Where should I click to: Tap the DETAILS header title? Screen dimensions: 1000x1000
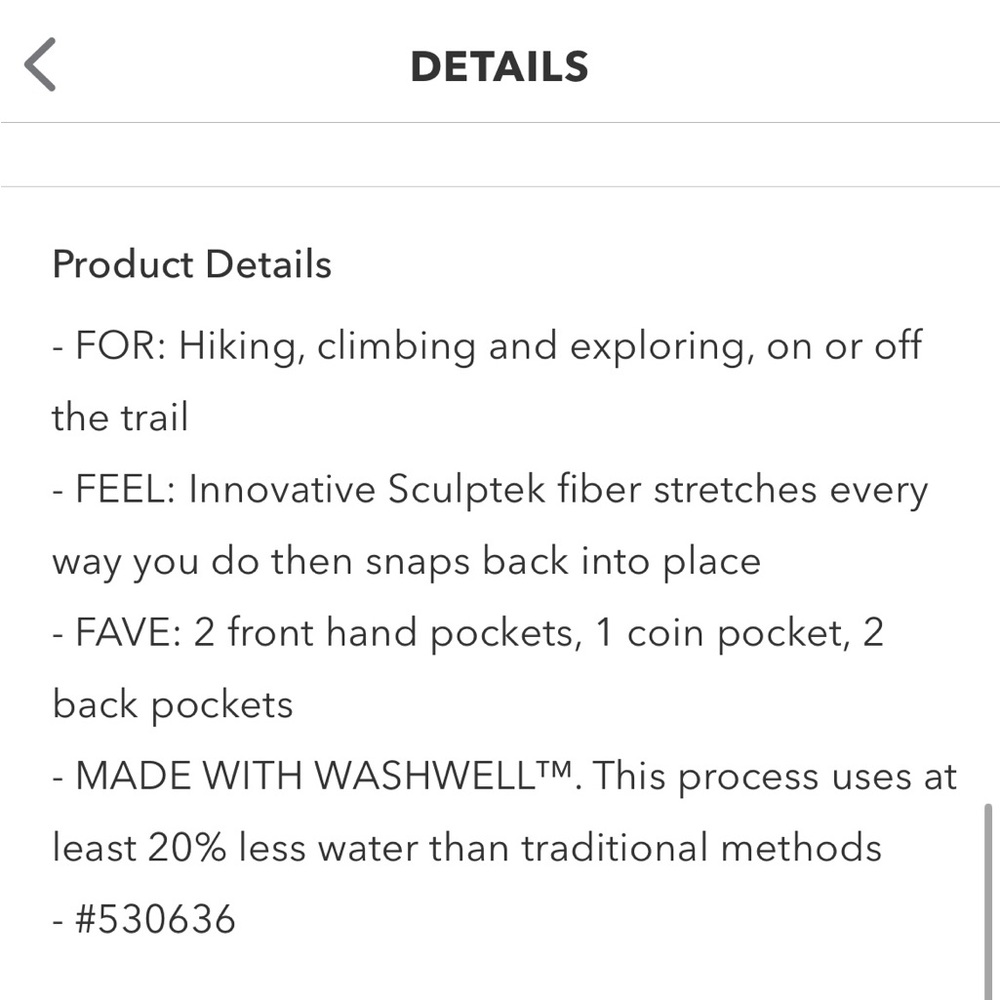[499, 66]
